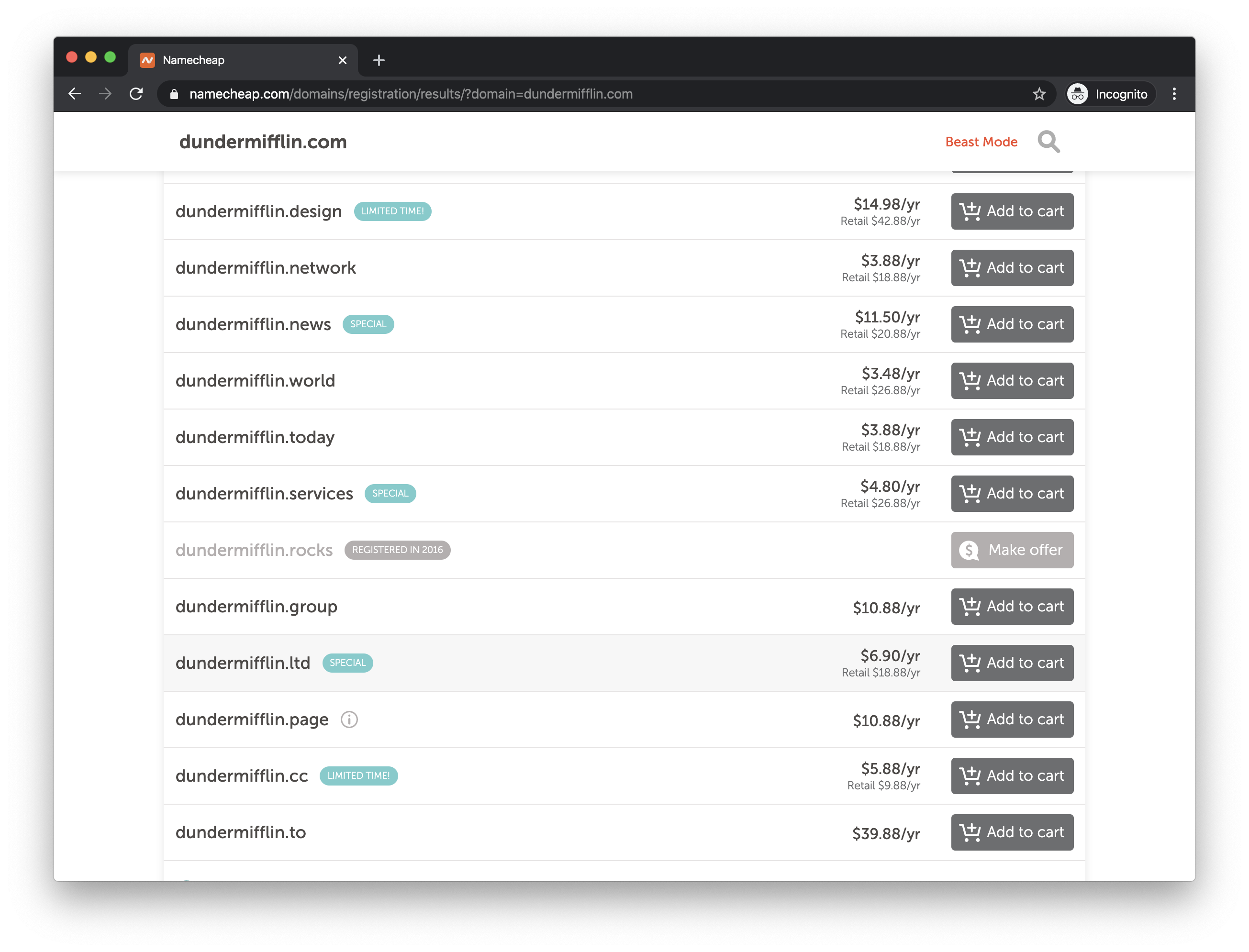Viewport: 1249px width, 952px height.
Task: Enable Beast Mode
Action: tap(981, 142)
